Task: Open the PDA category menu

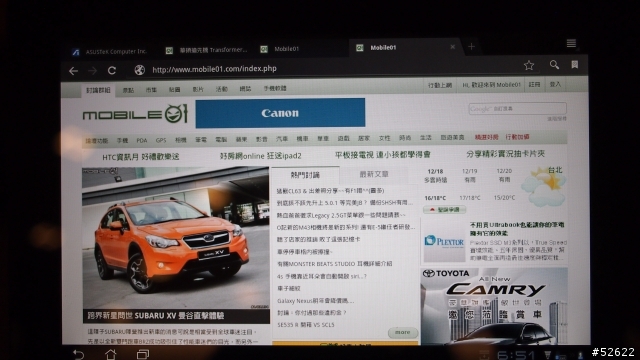Action: 142,140
